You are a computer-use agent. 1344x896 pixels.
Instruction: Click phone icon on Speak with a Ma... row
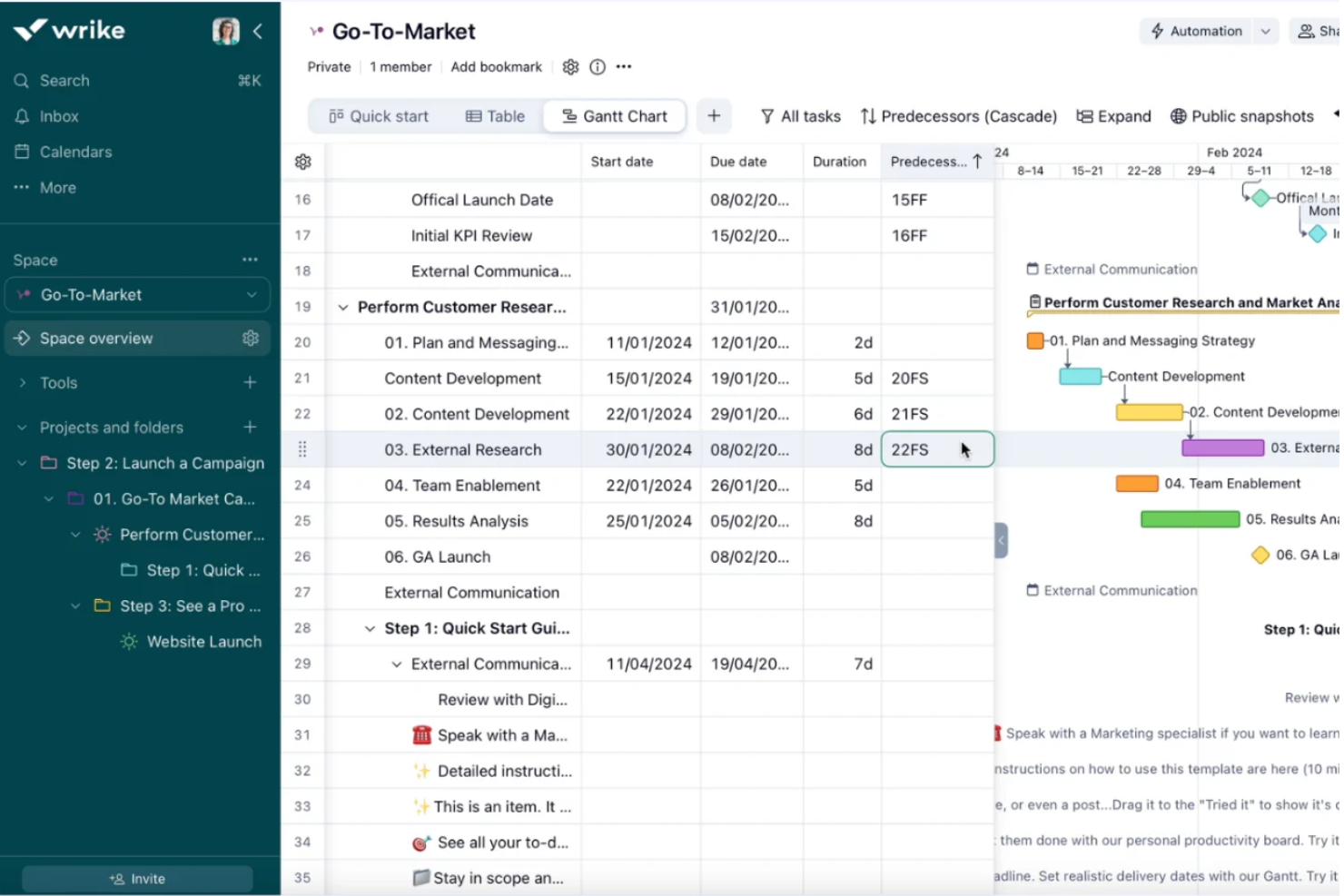click(421, 734)
